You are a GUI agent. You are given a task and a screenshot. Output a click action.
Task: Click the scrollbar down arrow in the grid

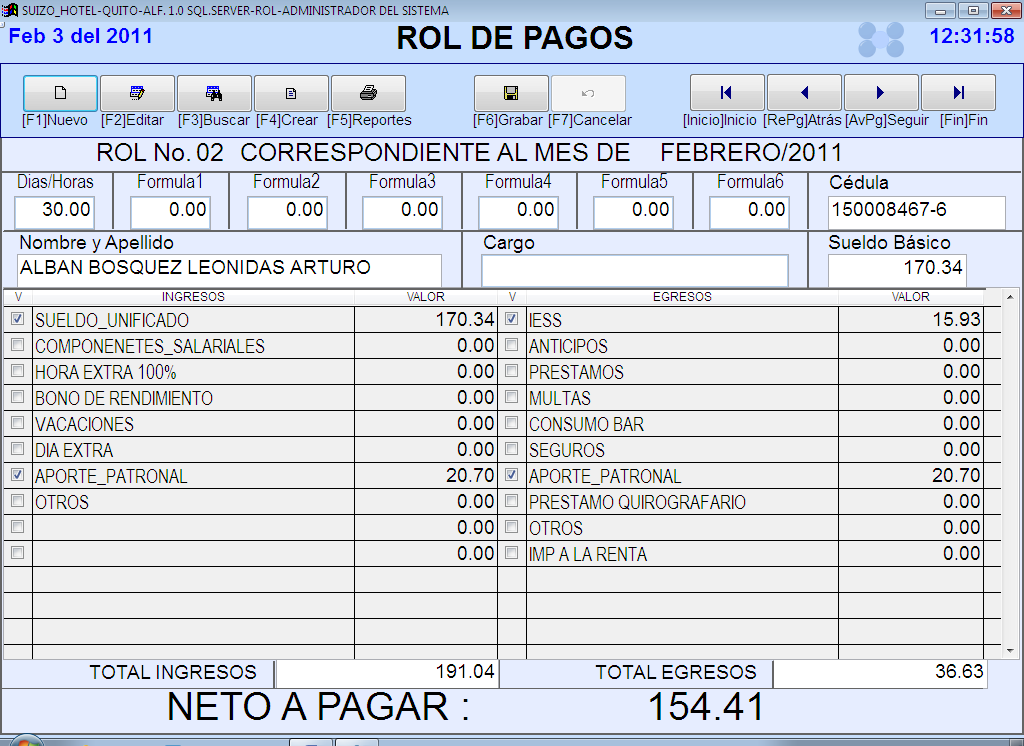tap(1009, 650)
